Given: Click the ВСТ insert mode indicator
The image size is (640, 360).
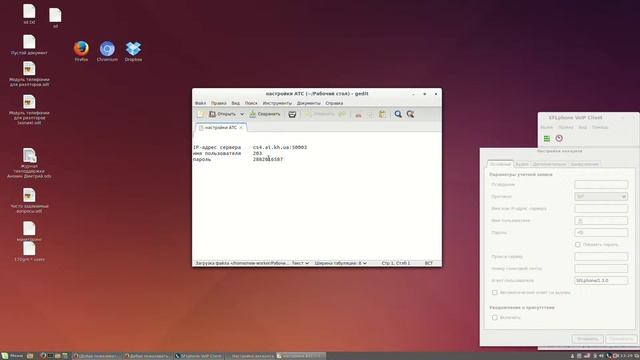Looking at the screenshot, I should (x=429, y=263).
